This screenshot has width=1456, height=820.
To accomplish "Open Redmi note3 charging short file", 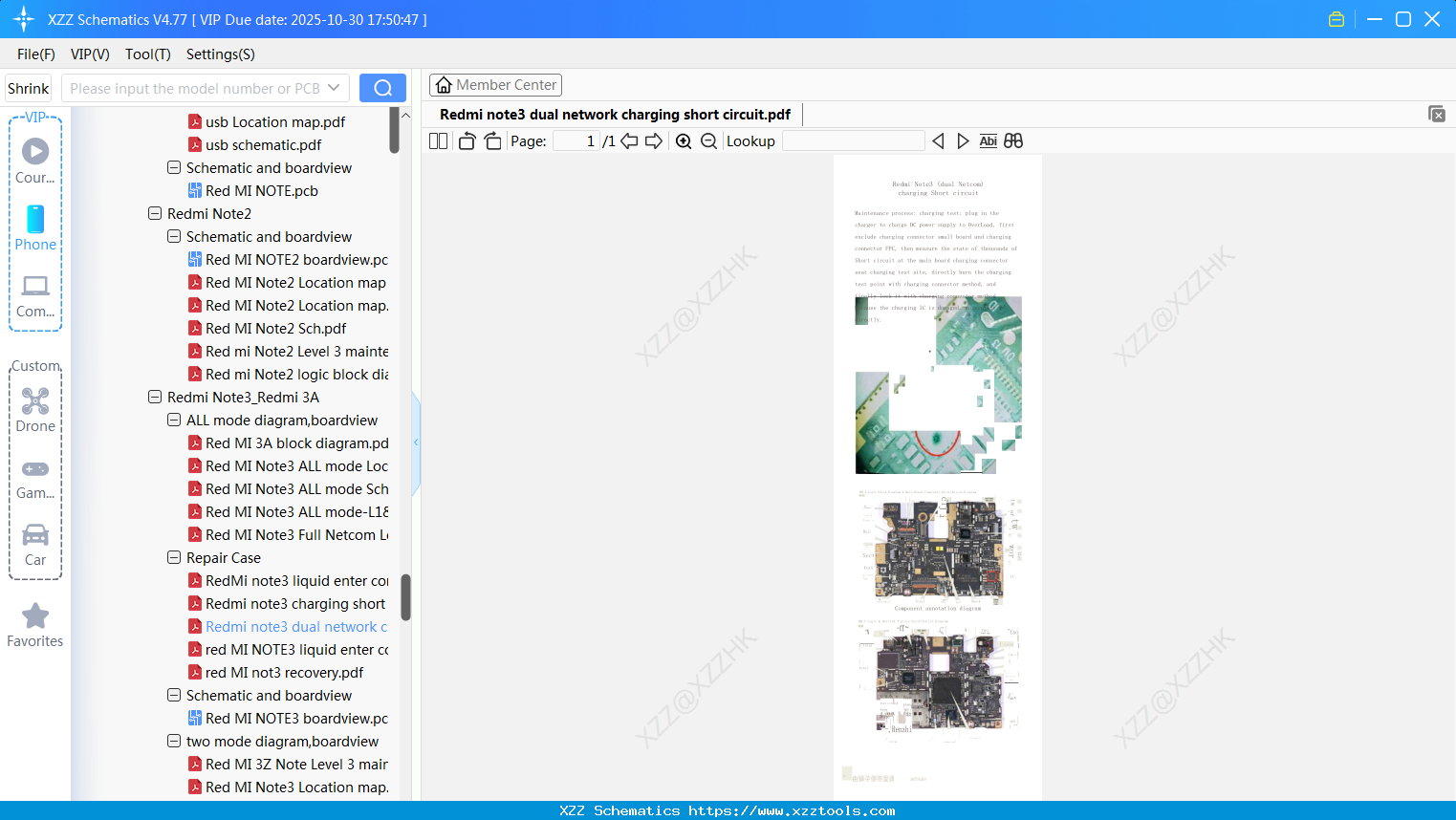I will pyautogui.click(x=295, y=603).
